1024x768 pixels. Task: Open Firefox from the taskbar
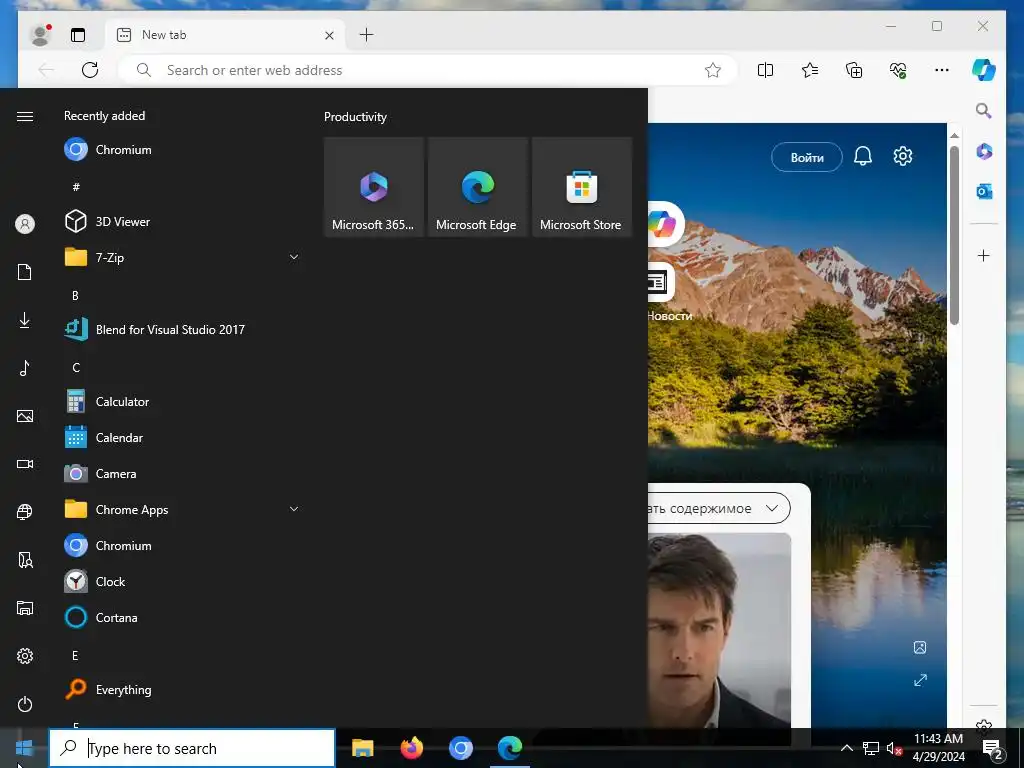coord(411,748)
